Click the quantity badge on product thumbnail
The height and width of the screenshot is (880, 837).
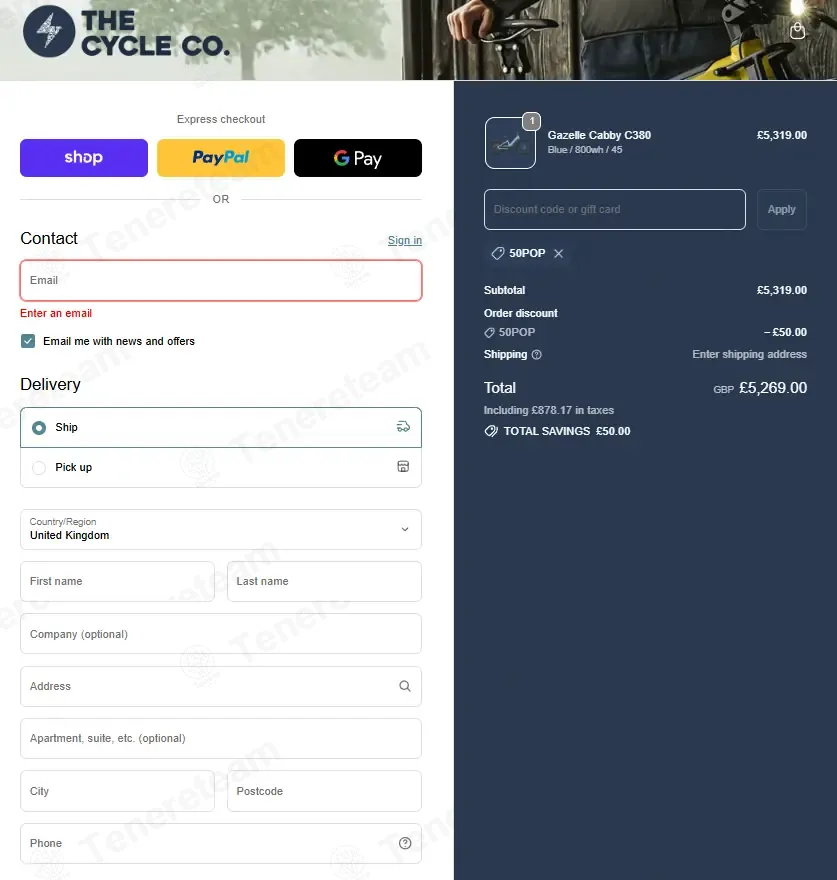point(532,121)
